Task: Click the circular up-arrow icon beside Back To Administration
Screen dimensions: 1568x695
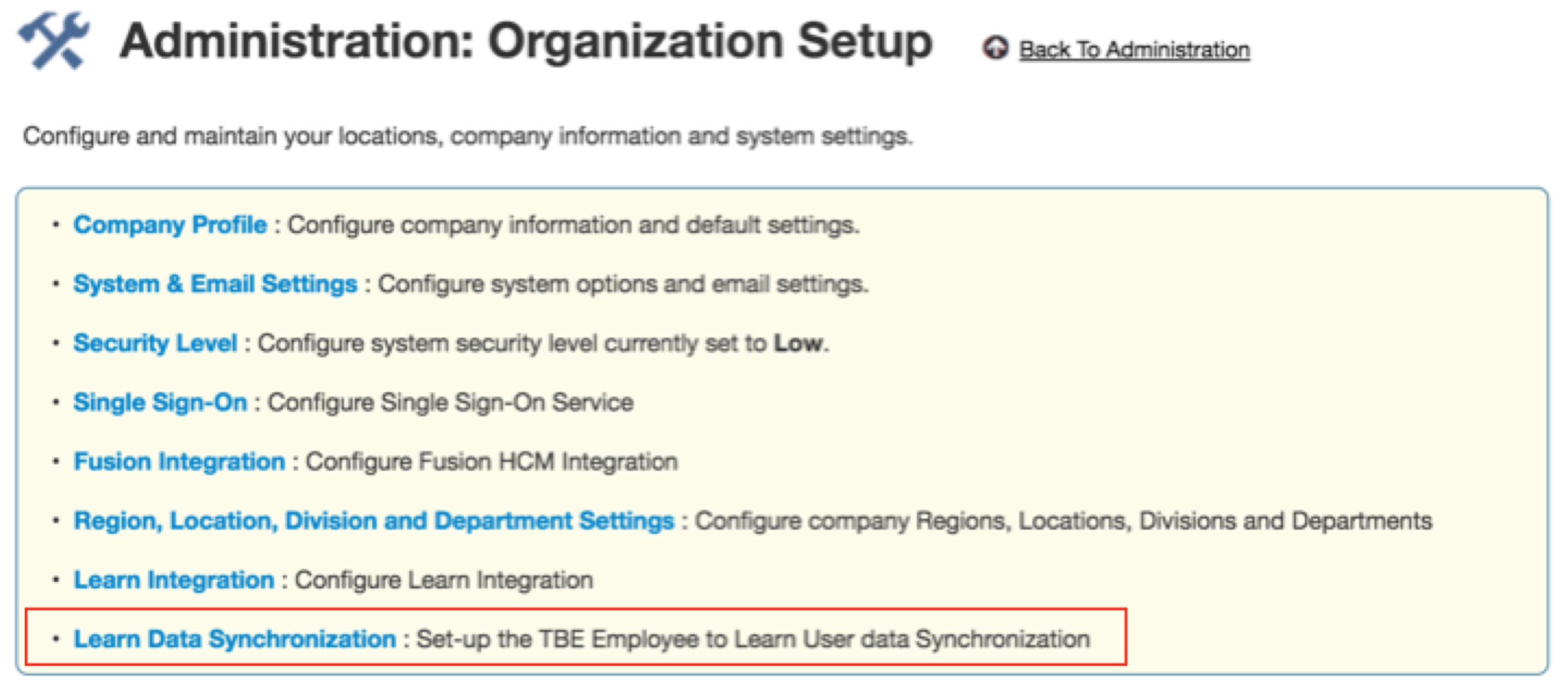Action: pyautogui.click(x=995, y=48)
